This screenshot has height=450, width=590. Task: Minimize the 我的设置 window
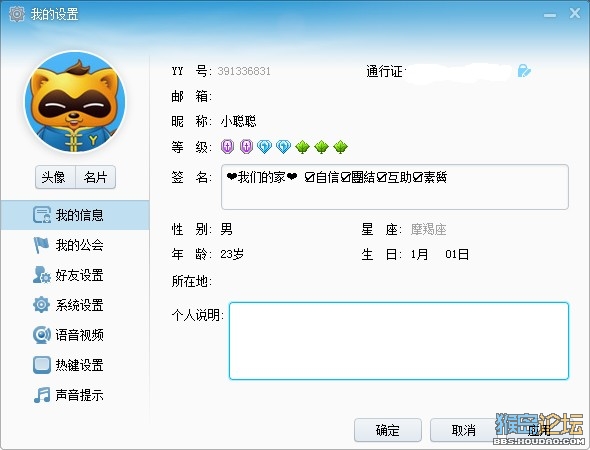coord(550,15)
